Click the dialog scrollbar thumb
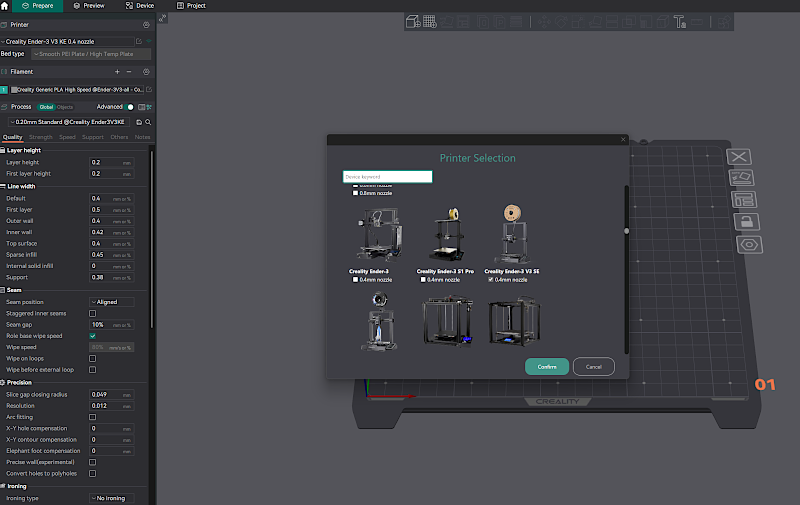This screenshot has height=505, width=800. tap(627, 231)
